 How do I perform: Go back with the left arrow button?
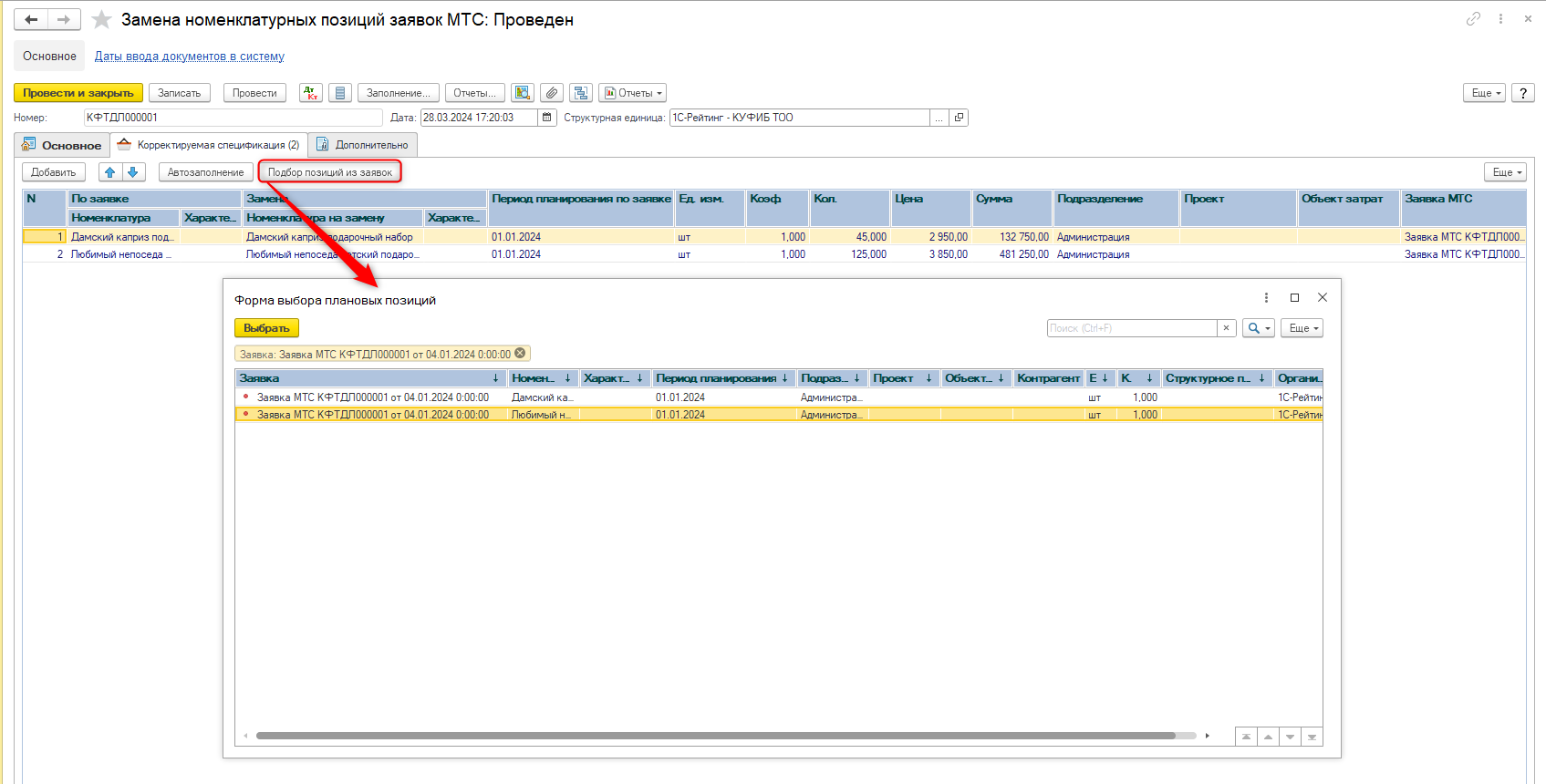coord(31,19)
